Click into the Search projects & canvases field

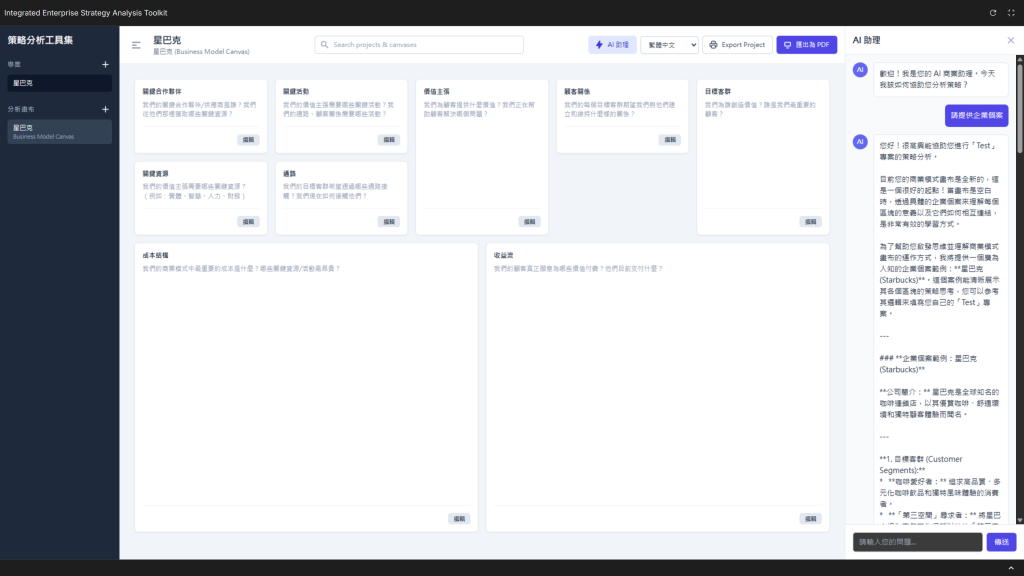419,44
